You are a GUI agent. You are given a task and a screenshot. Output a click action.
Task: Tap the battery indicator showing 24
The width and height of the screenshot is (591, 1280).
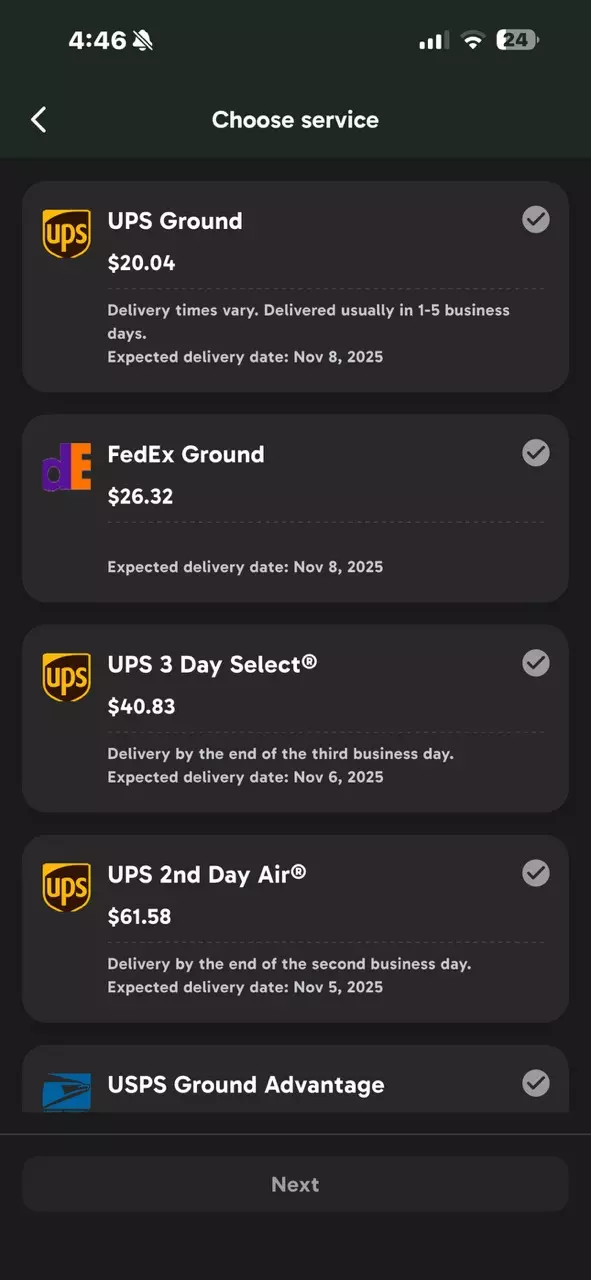518,40
